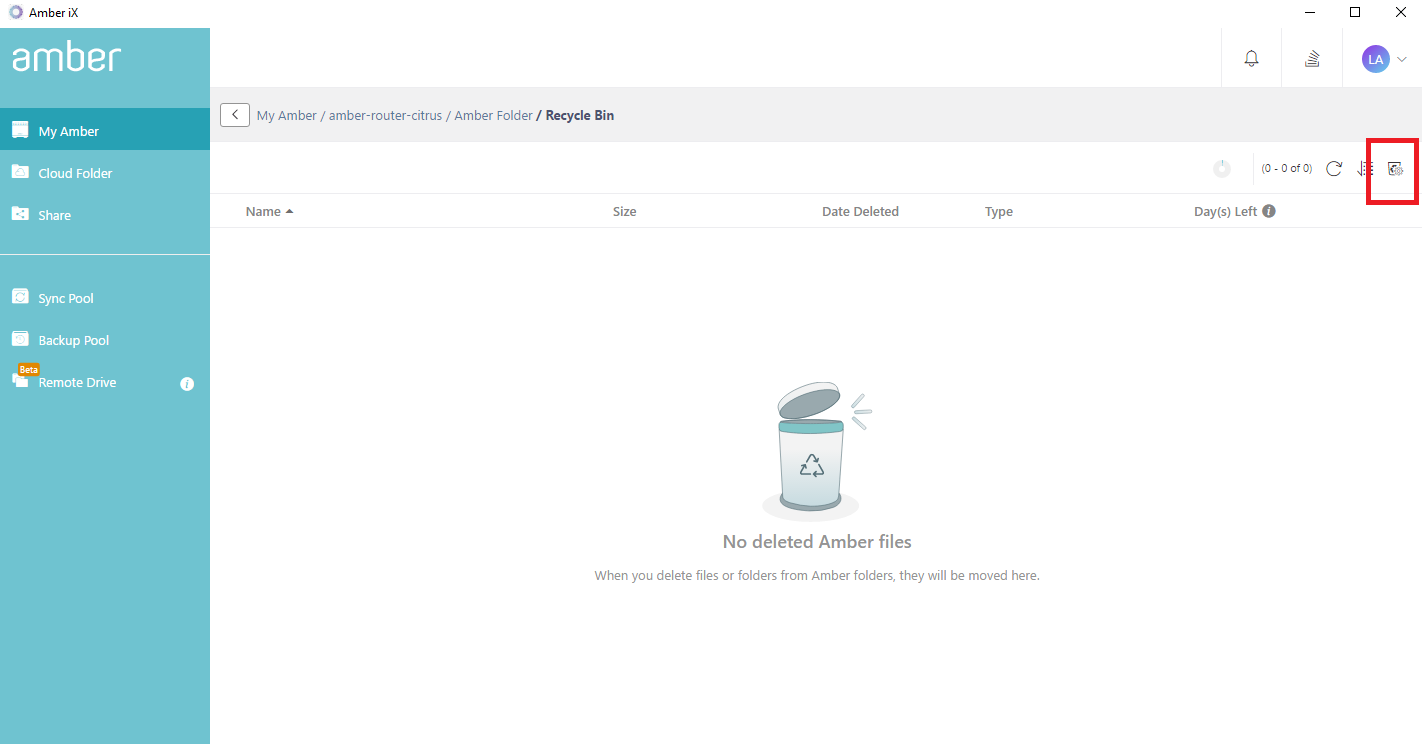Click the Share folder icon

pyautogui.click(x=20, y=214)
